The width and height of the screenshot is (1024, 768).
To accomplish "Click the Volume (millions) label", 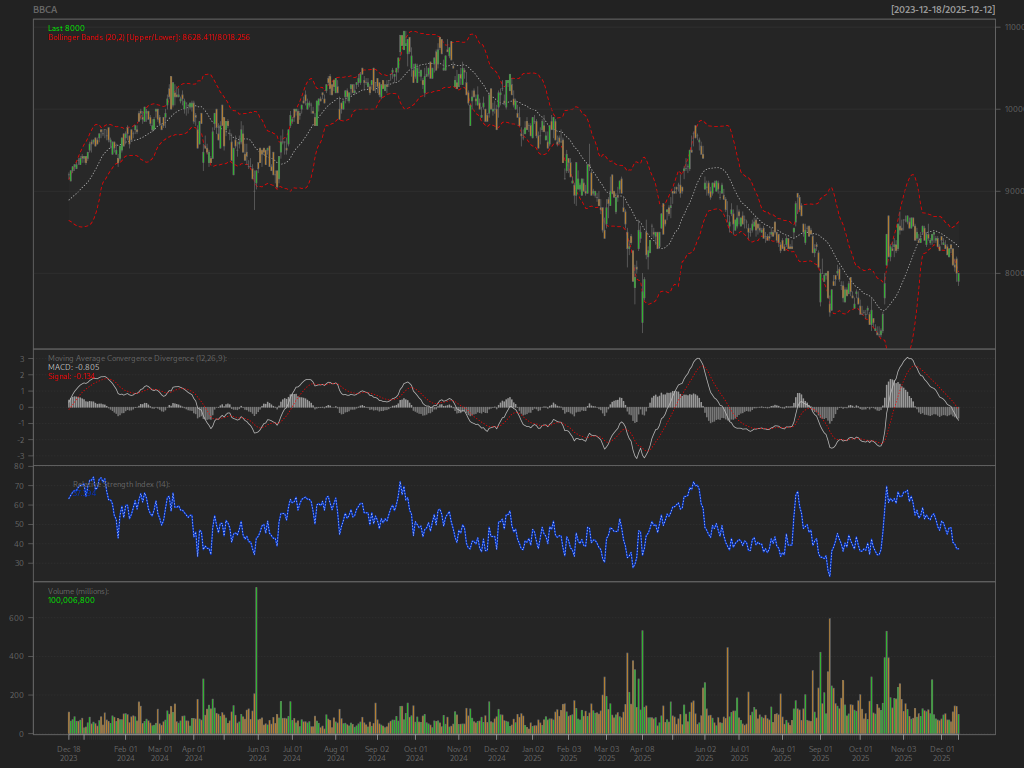I will click(x=78, y=591).
